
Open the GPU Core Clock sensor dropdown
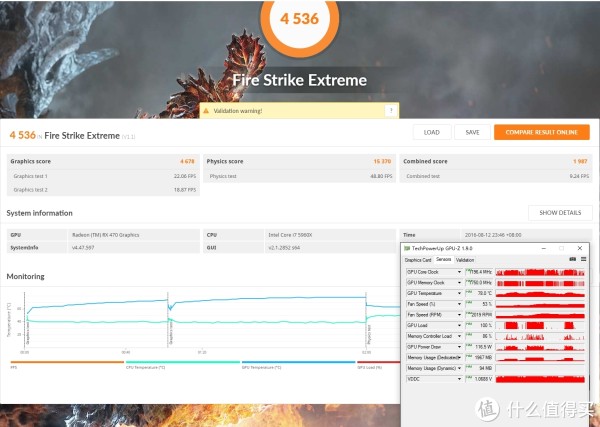tap(460, 272)
